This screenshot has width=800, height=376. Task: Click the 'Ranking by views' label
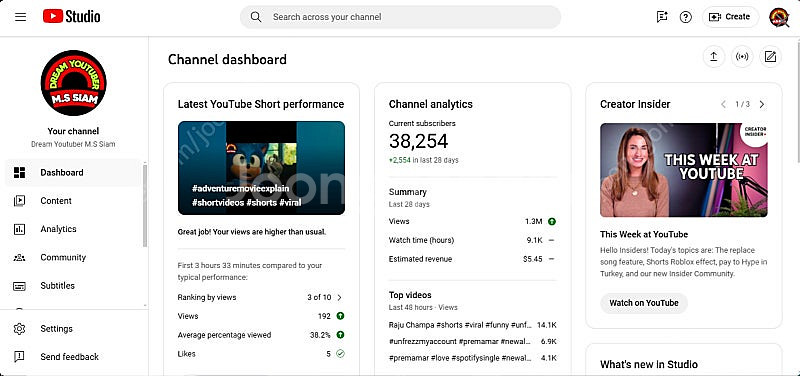pos(207,297)
